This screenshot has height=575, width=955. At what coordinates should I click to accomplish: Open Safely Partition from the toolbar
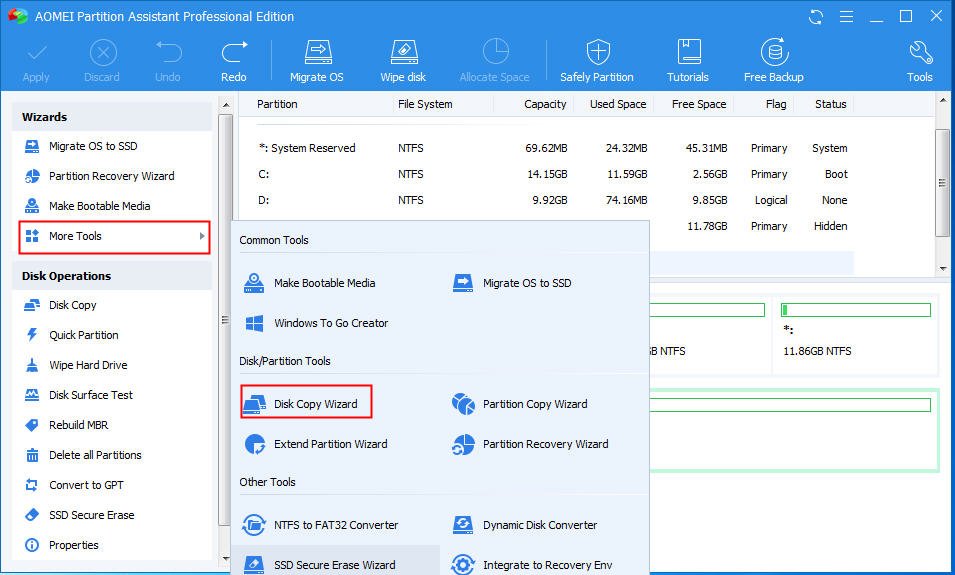click(597, 60)
